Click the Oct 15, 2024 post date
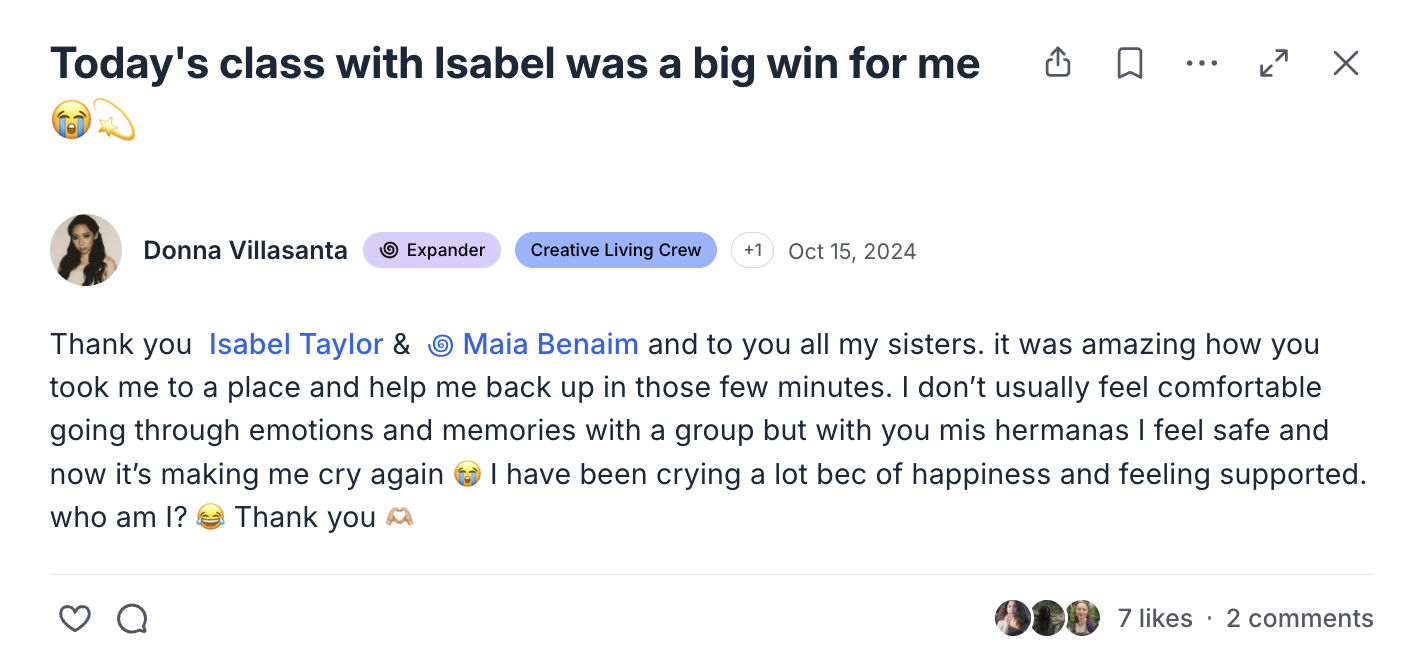 [x=852, y=251]
